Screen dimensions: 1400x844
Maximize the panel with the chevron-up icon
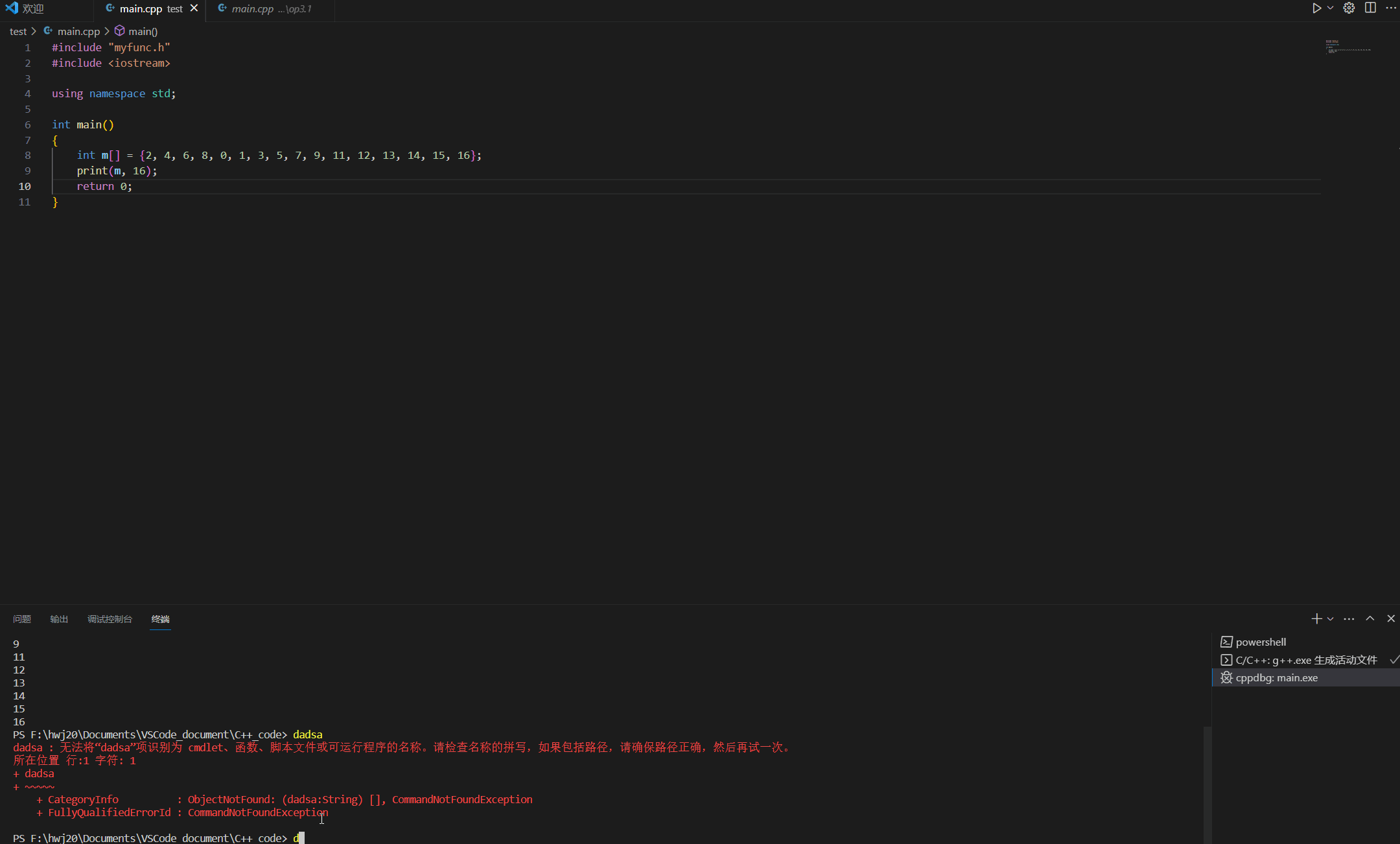click(1370, 619)
